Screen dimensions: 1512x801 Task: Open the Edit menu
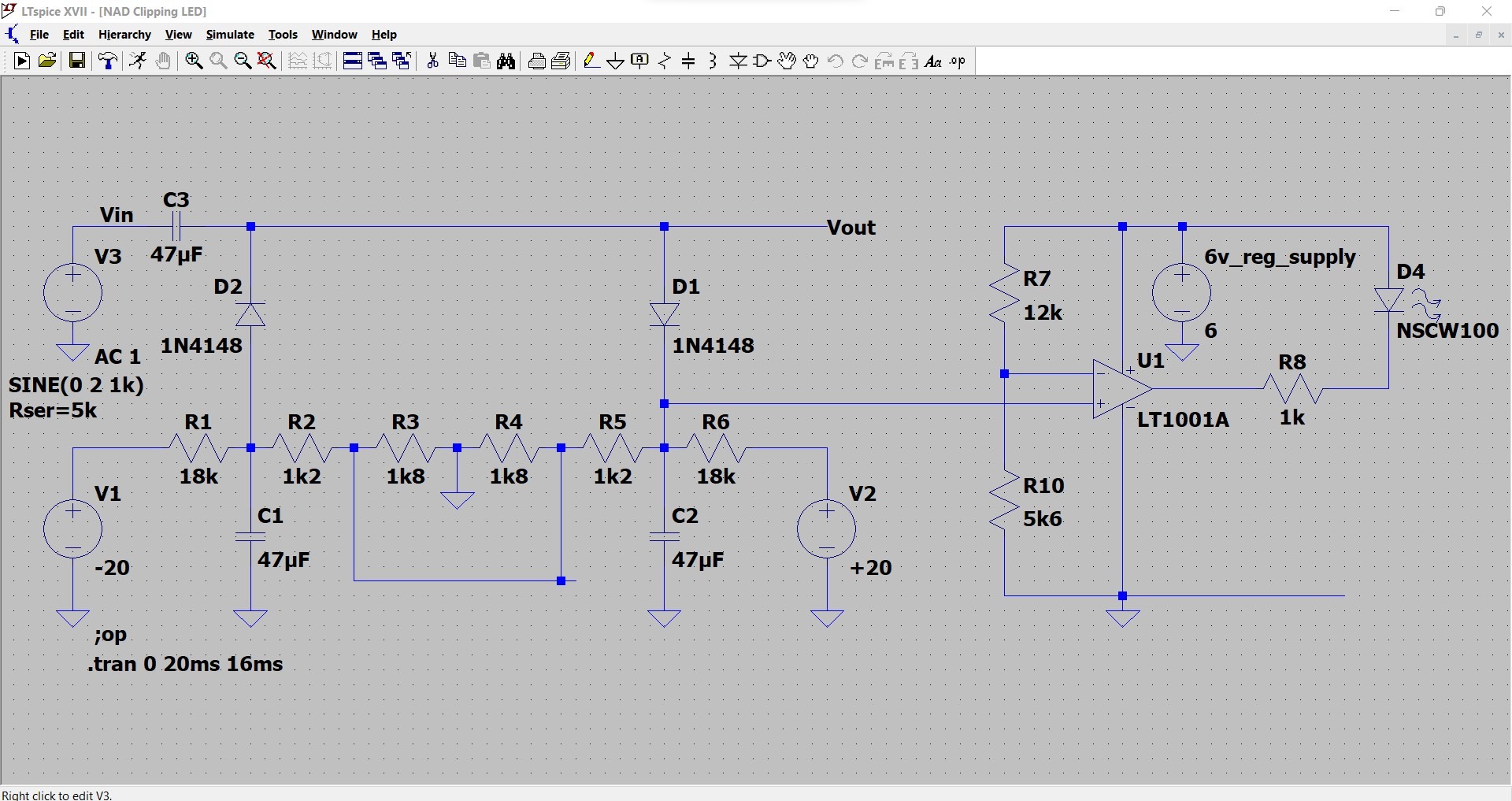pyautogui.click(x=73, y=35)
